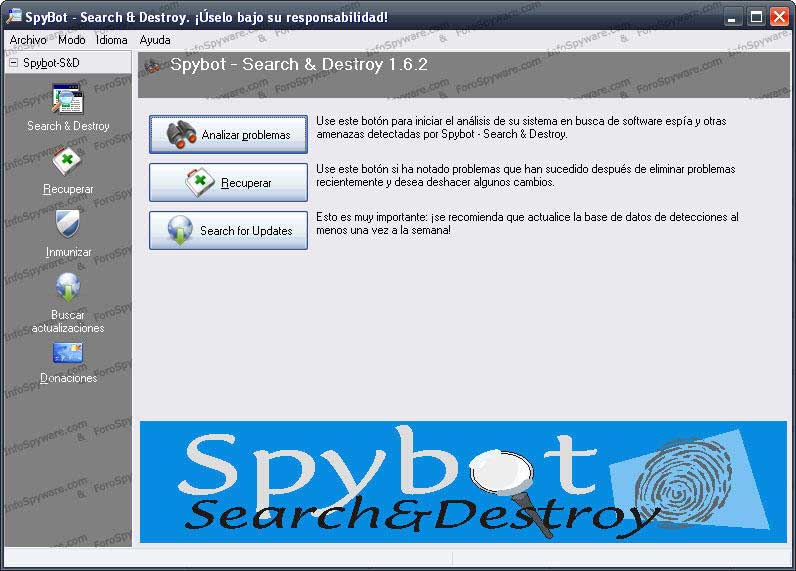Open the Archivo menu
The image size is (796, 571).
pyautogui.click(x=28, y=40)
